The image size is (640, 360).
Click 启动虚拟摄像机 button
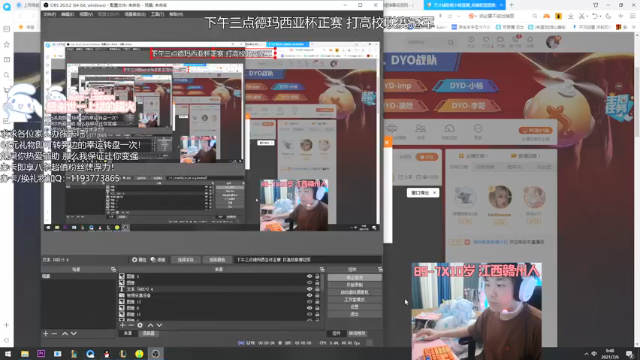(354, 292)
